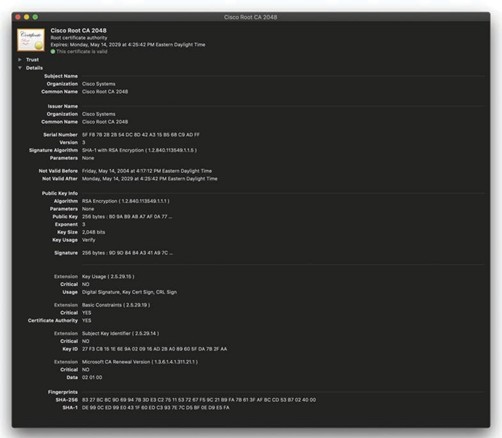Click the Not Valid After date value
Viewport: 502px width, 438px height.
pos(150,179)
